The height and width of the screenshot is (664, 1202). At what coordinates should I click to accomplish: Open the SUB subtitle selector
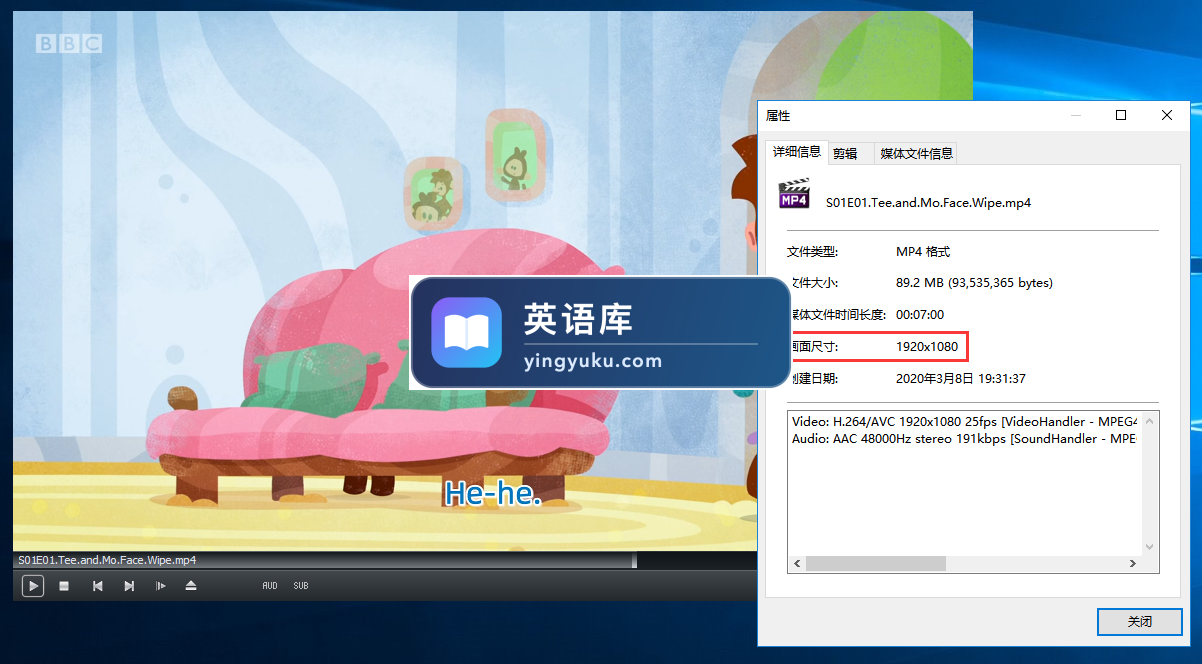[301, 586]
